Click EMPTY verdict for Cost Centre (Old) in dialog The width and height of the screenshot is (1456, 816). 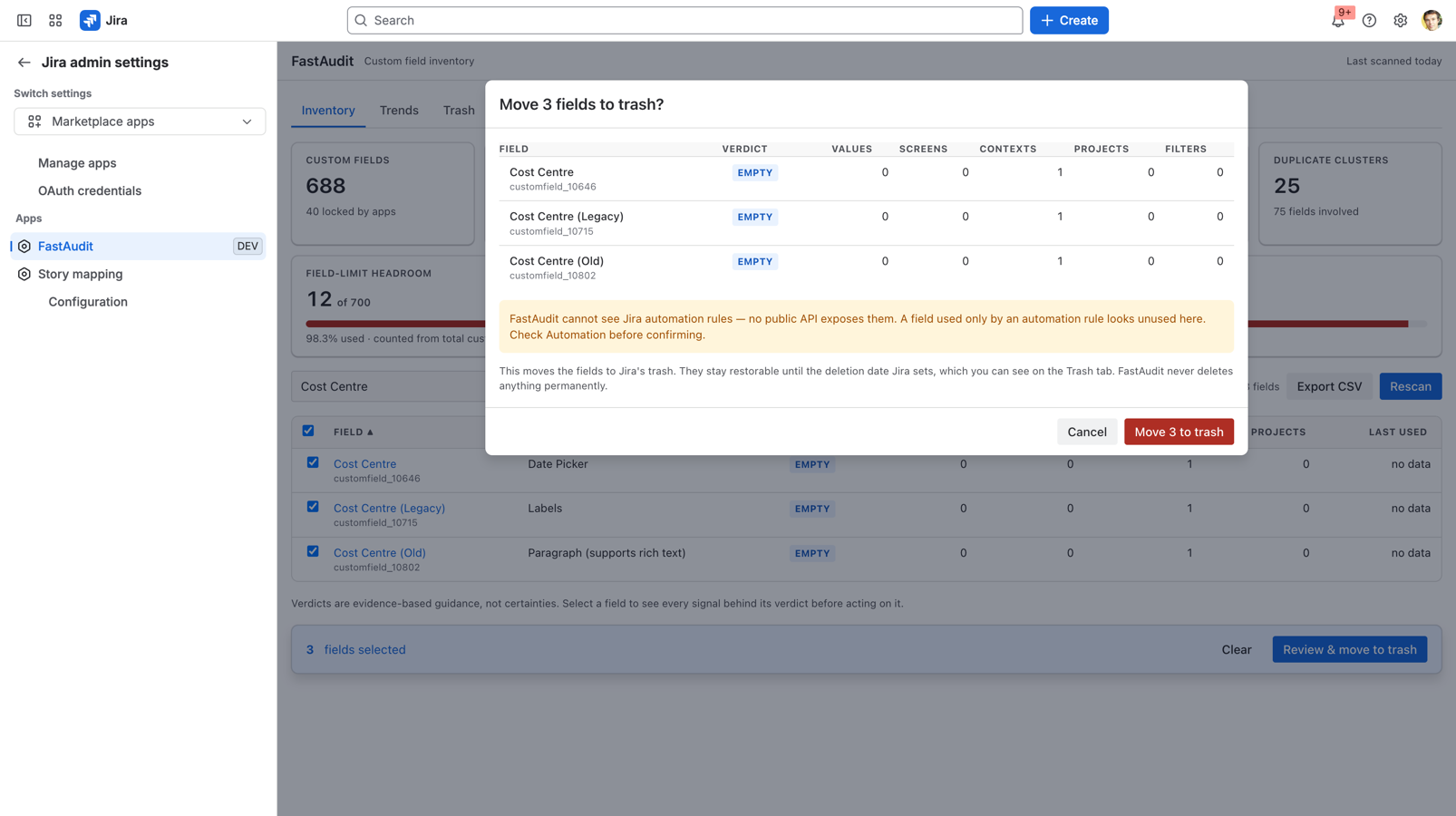[x=754, y=261]
